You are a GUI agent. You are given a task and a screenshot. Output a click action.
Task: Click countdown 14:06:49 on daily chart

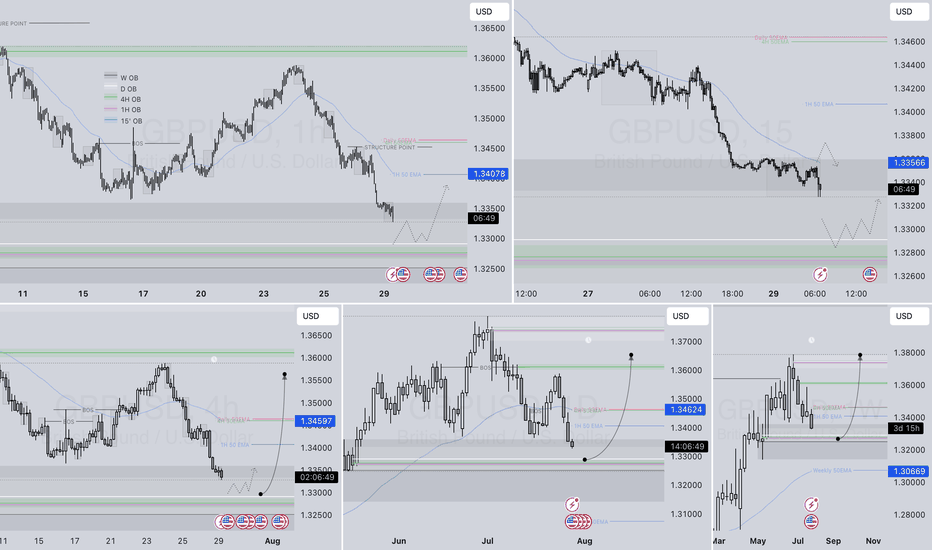(687, 446)
